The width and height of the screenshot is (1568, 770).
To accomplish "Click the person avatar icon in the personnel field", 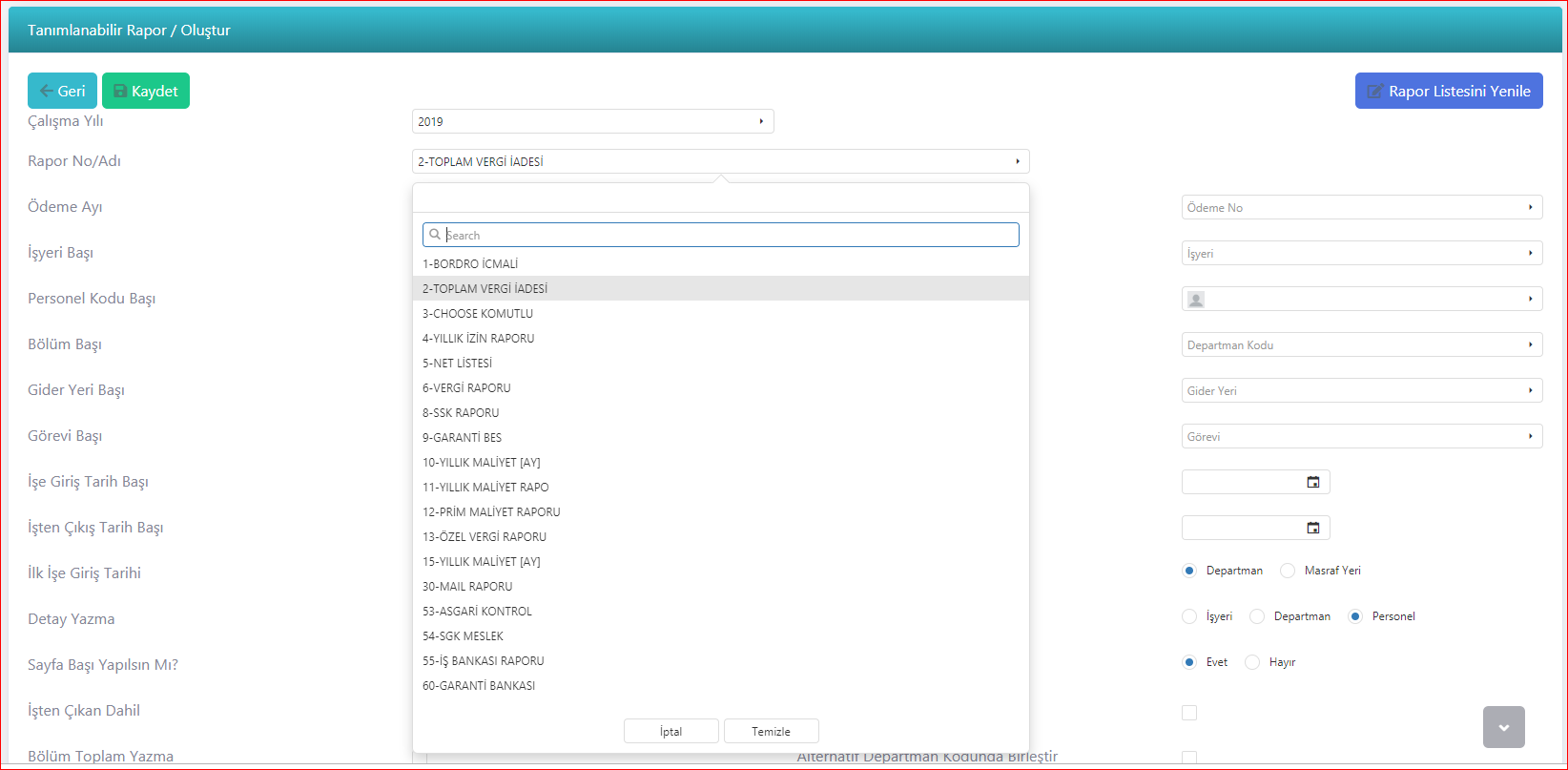I will tap(1196, 300).
